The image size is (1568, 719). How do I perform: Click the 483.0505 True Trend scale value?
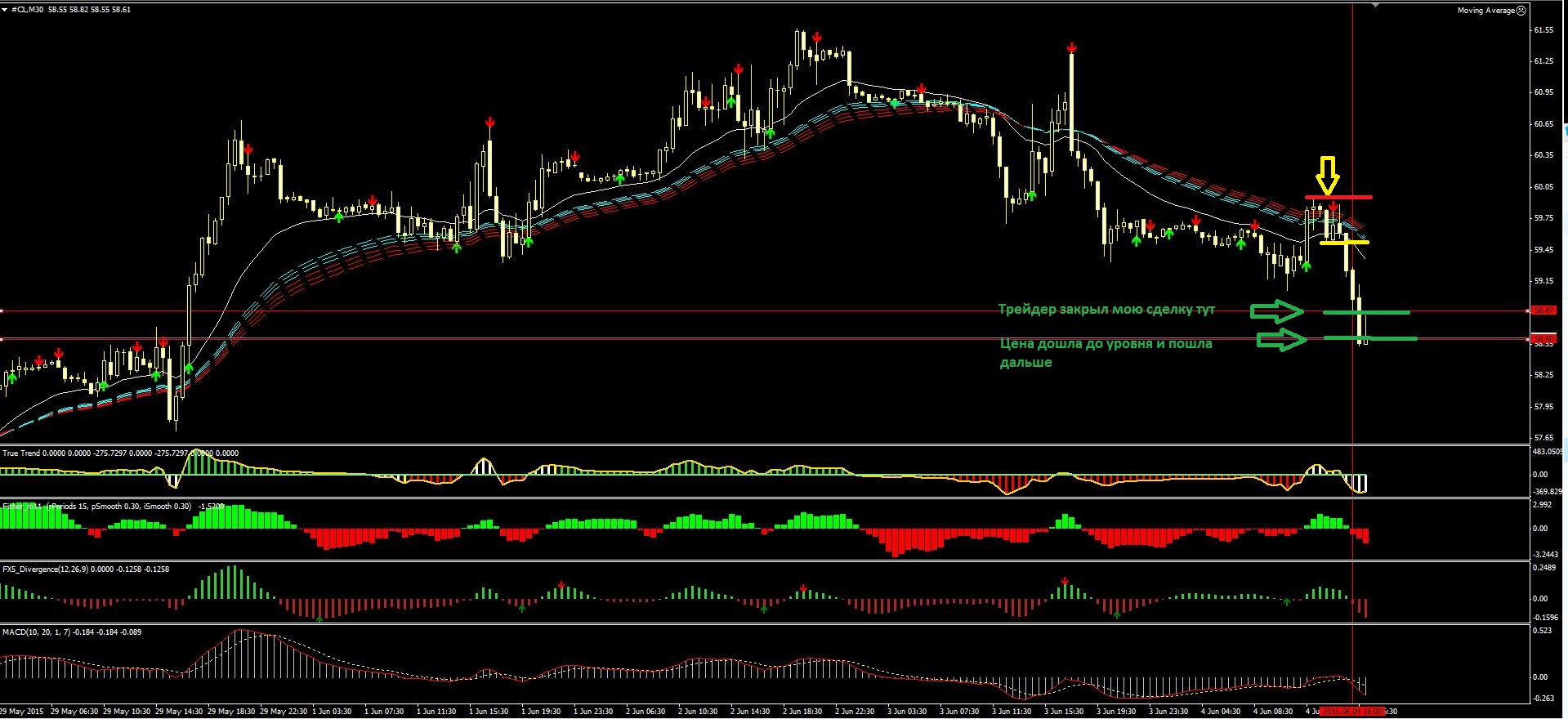(x=1548, y=452)
